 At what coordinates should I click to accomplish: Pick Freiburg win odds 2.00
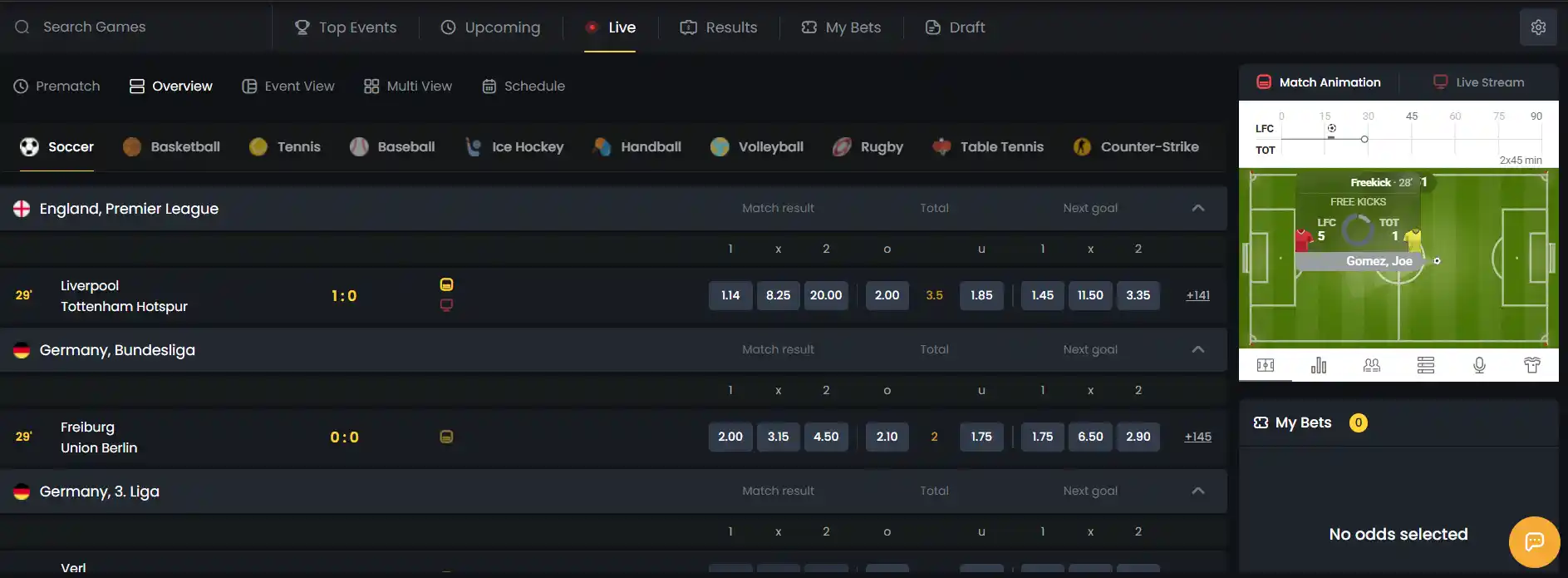pos(730,437)
